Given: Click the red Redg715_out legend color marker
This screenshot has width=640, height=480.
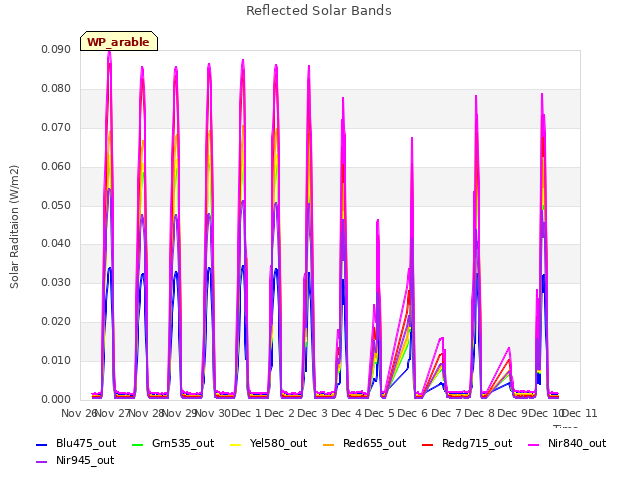Looking at the screenshot, I should [x=427, y=444].
